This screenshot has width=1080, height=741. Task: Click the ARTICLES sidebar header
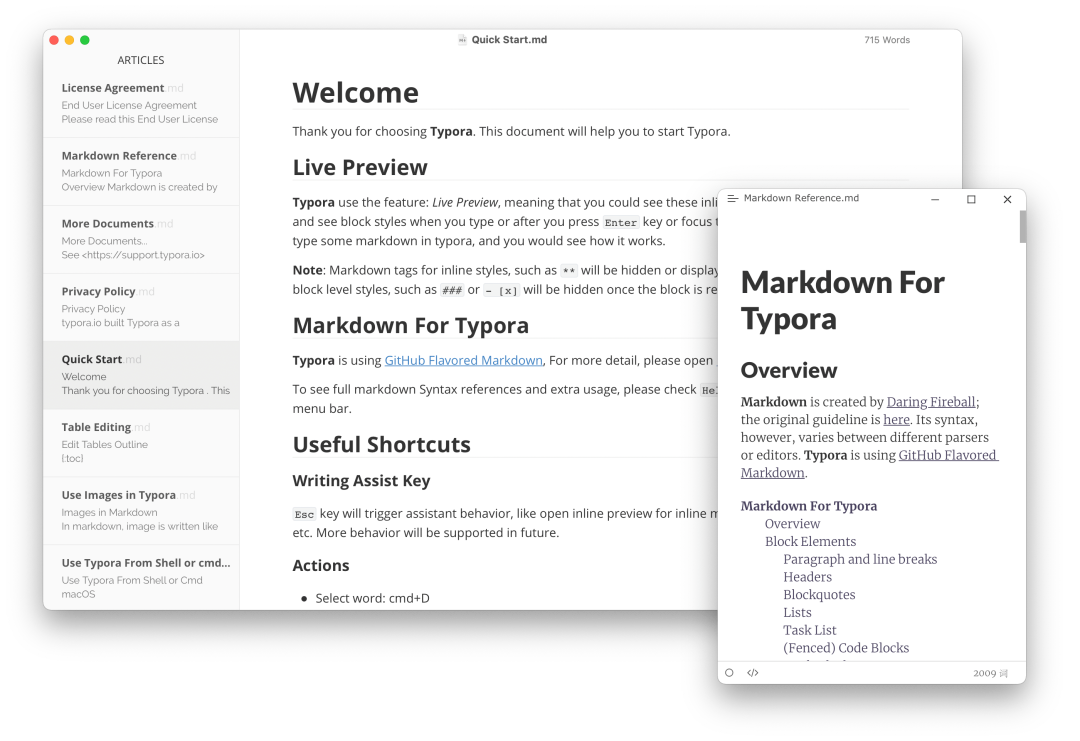click(141, 61)
